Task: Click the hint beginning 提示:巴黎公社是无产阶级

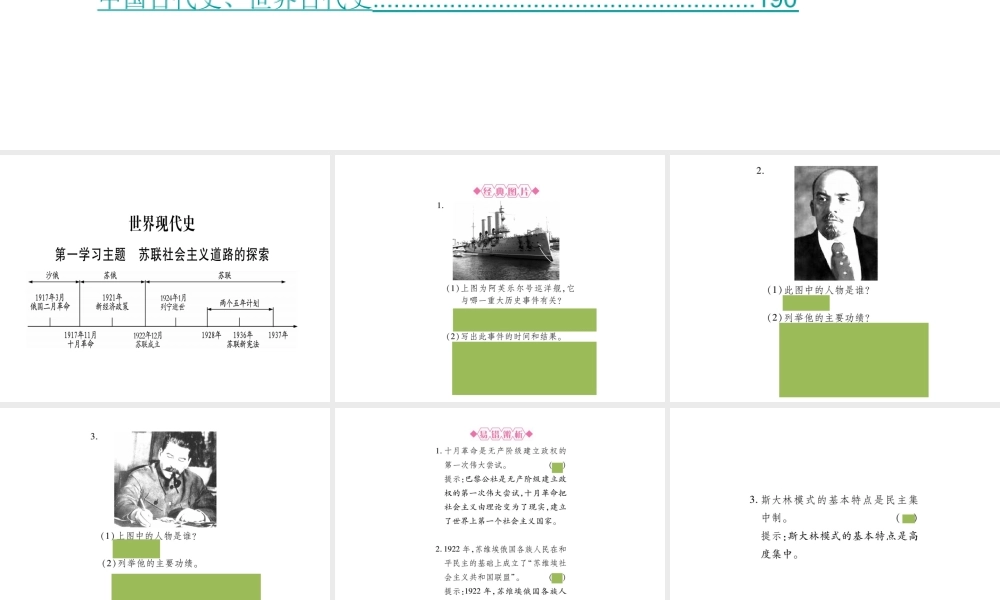Action: (x=505, y=500)
